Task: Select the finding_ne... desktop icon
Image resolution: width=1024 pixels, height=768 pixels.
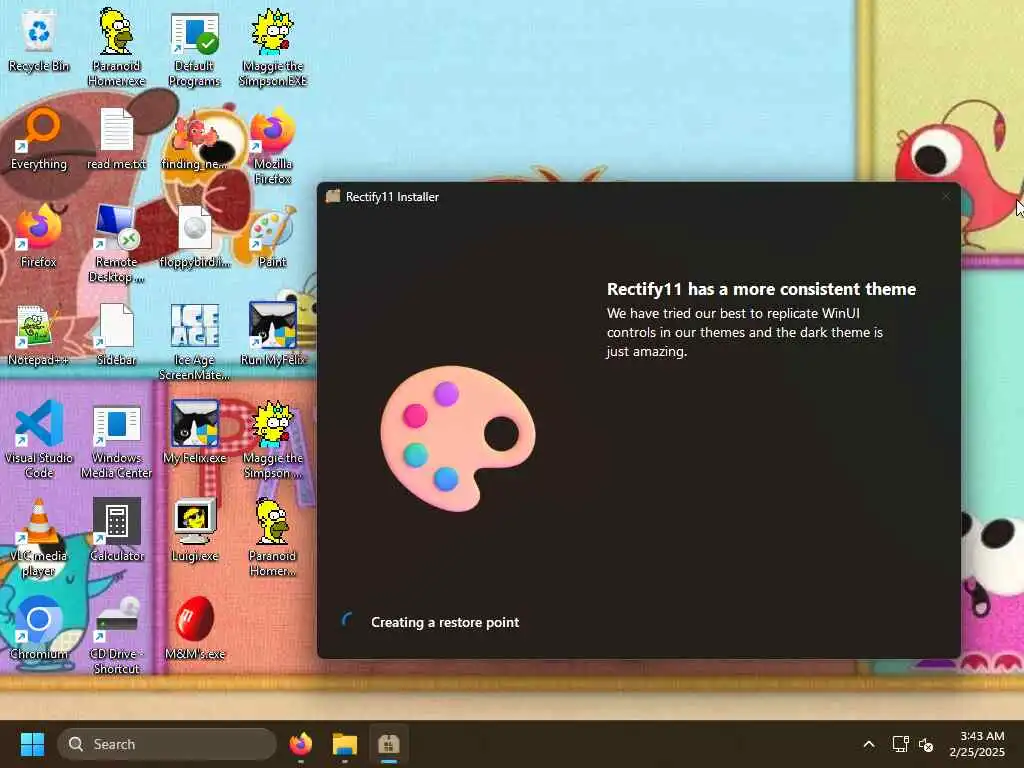Action: pyautogui.click(x=195, y=138)
